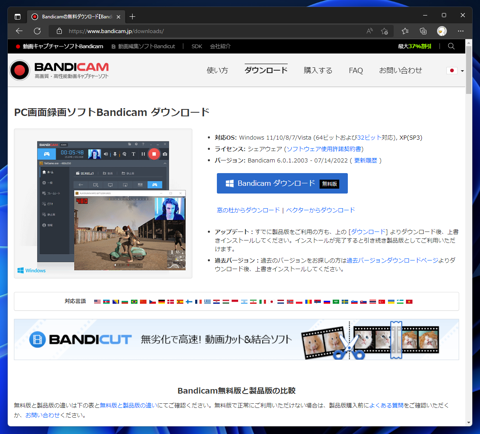This screenshot has width=480, height=434.
Task: View site info via the lock icon
Action: tap(59, 31)
